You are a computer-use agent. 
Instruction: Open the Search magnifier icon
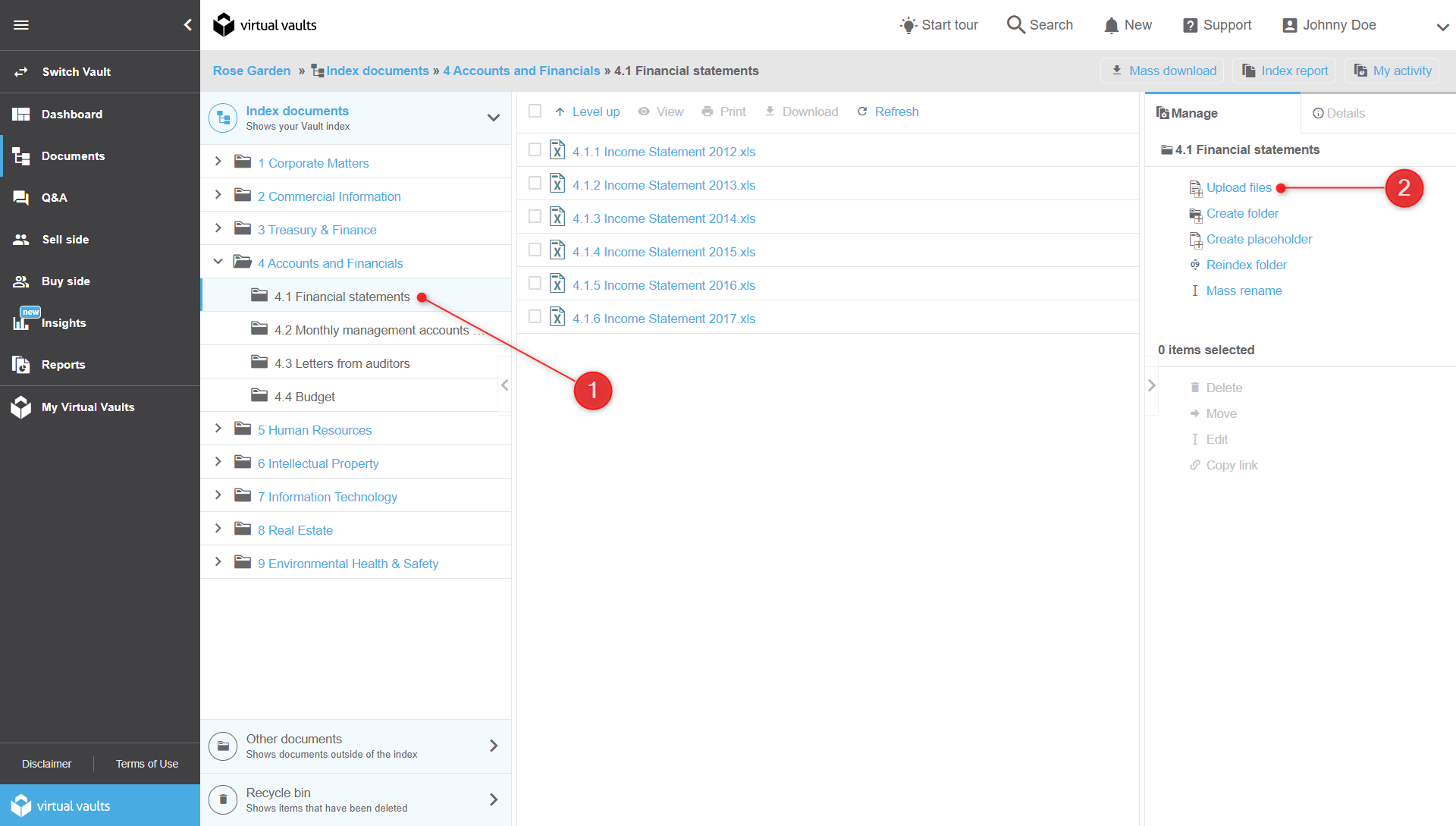tap(1015, 25)
